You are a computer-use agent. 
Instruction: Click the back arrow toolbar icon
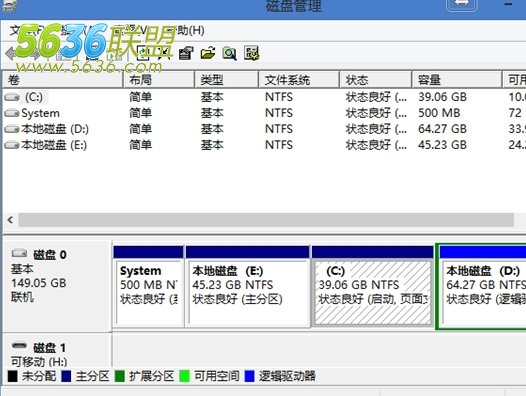coord(11,54)
